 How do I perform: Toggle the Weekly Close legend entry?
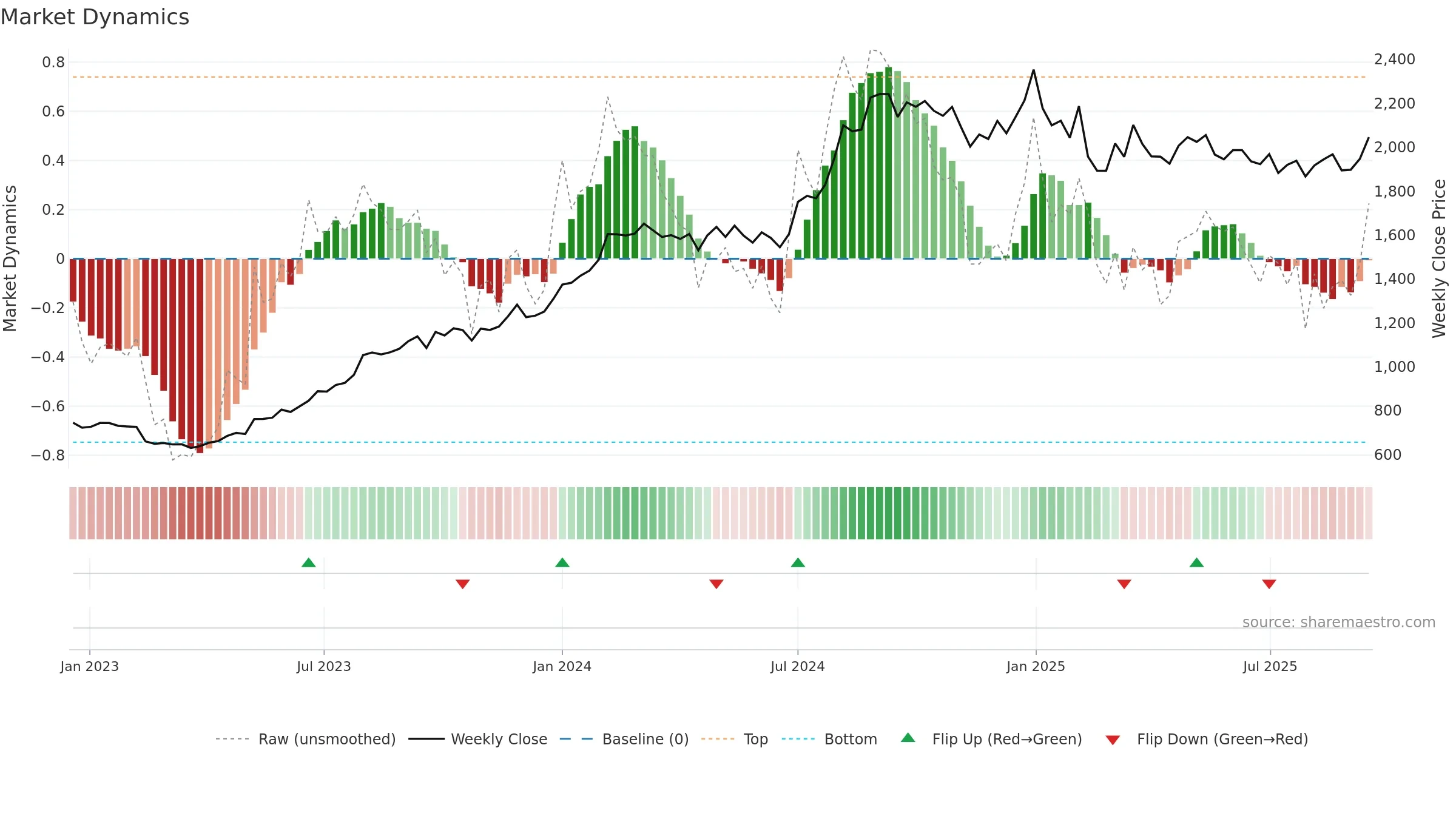478,739
